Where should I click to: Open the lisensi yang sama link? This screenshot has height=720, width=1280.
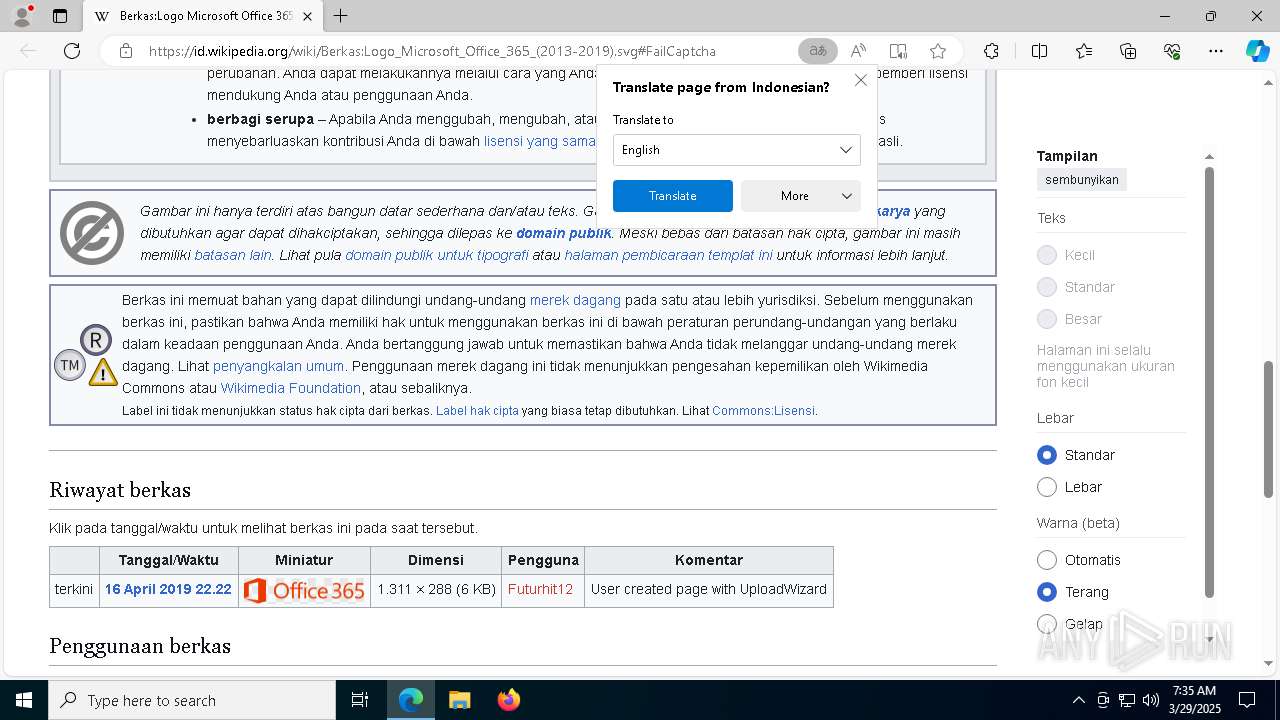[540, 141]
